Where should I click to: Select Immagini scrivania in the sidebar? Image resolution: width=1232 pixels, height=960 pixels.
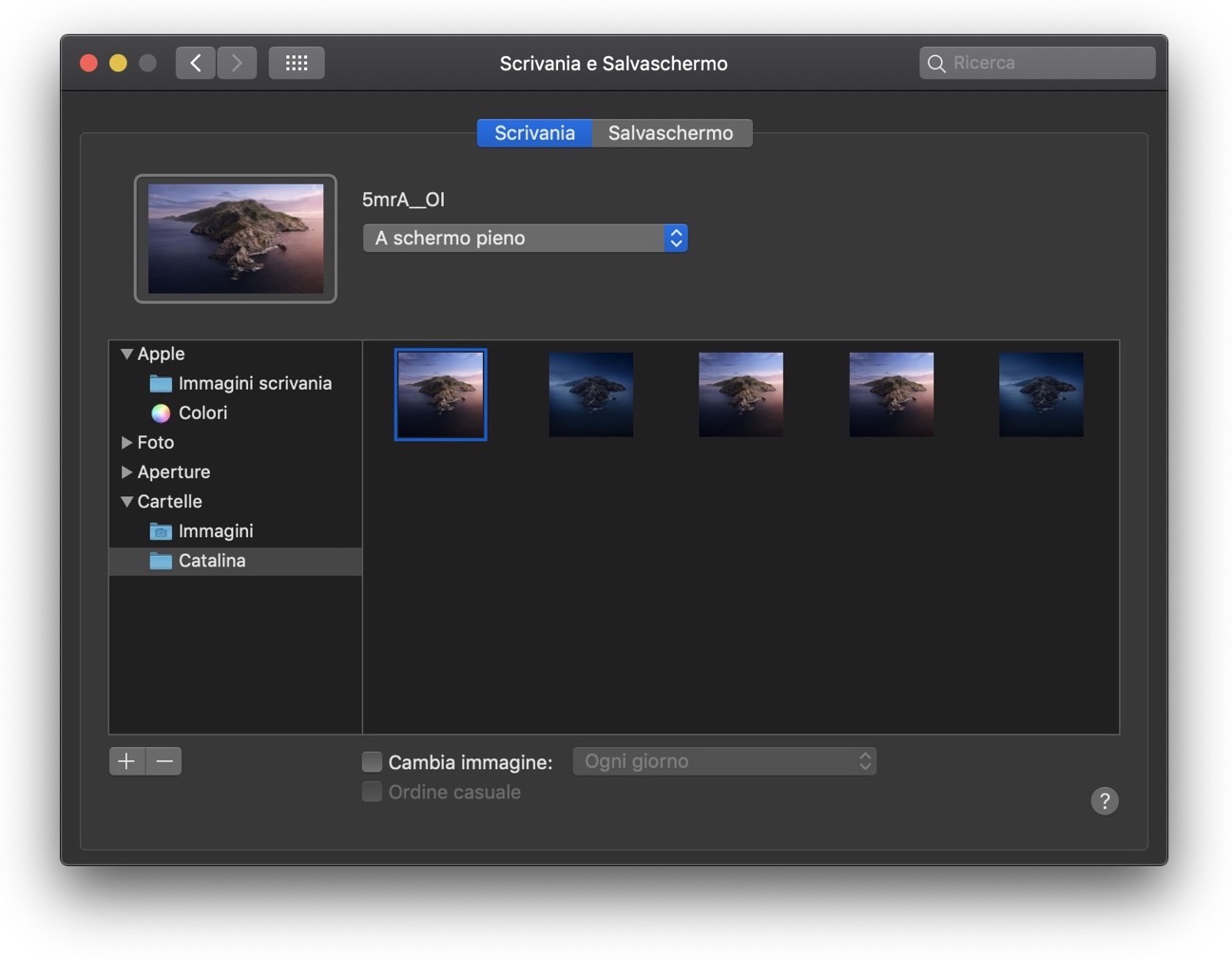[236, 384]
